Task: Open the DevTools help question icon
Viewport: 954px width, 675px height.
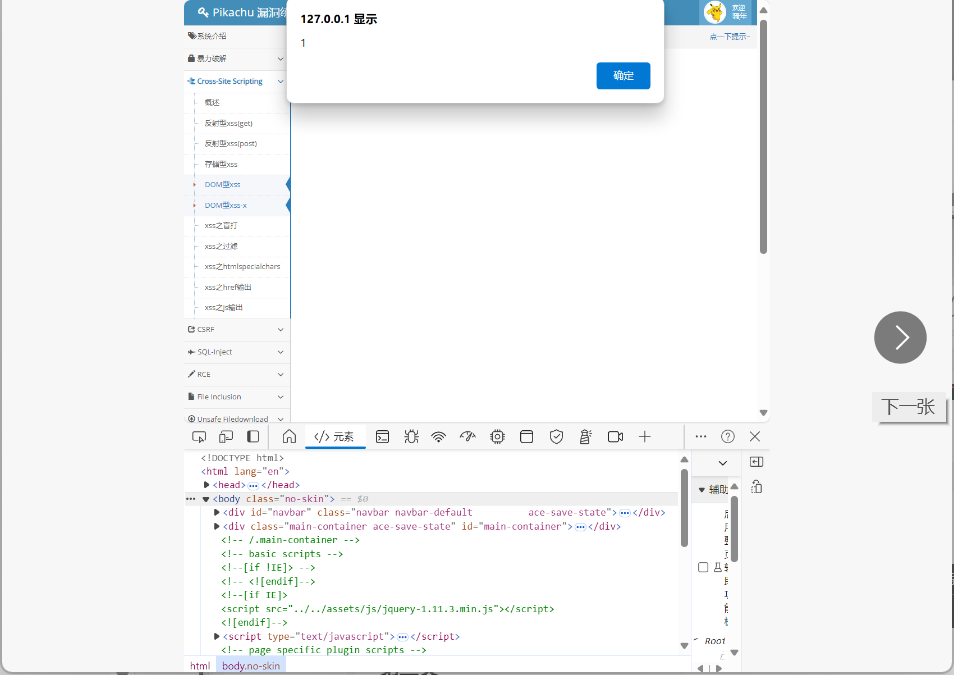Action: [728, 436]
